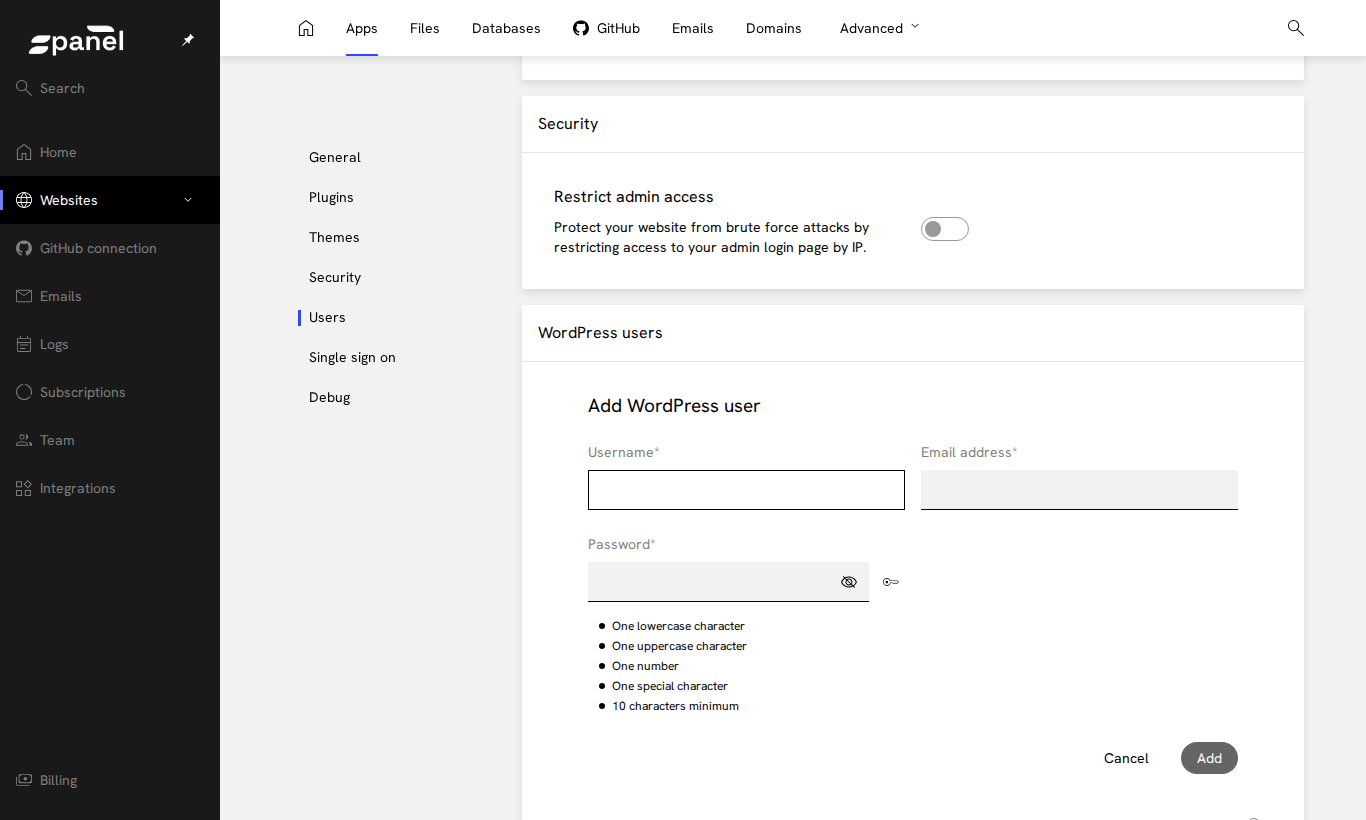This screenshot has width=1366, height=820.
Task: Click the Emails envelope icon in sidebar
Action: coord(24,296)
